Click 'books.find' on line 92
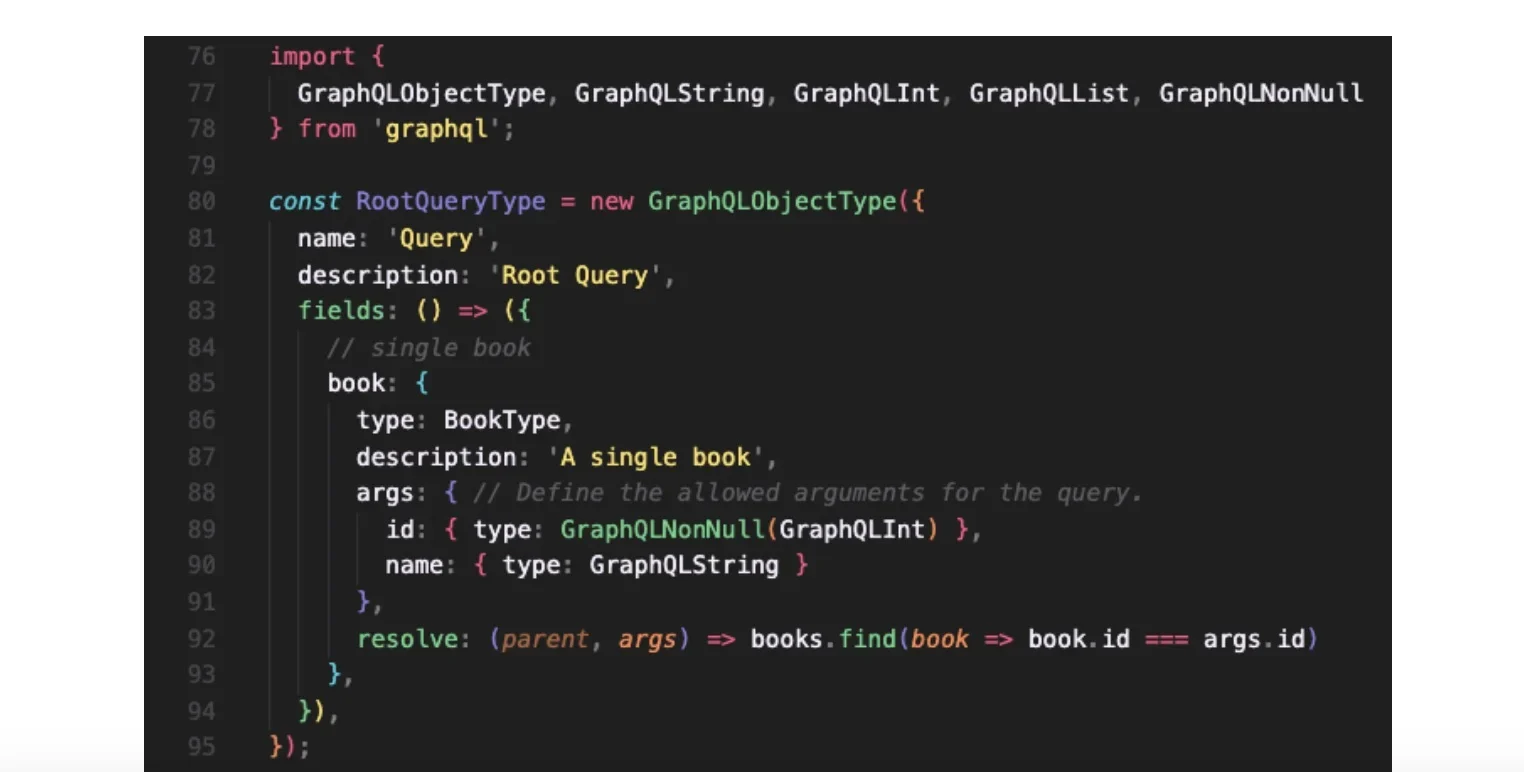 (x=823, y=638)
